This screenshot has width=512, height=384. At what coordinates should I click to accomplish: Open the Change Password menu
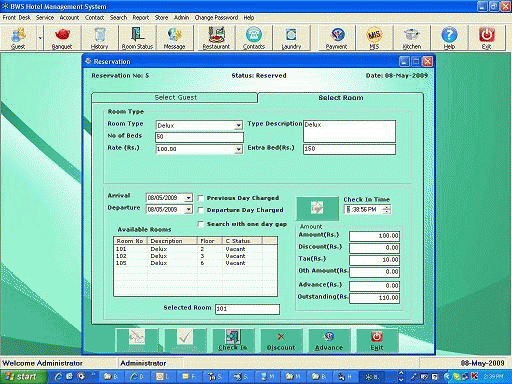tap(216, 17)
